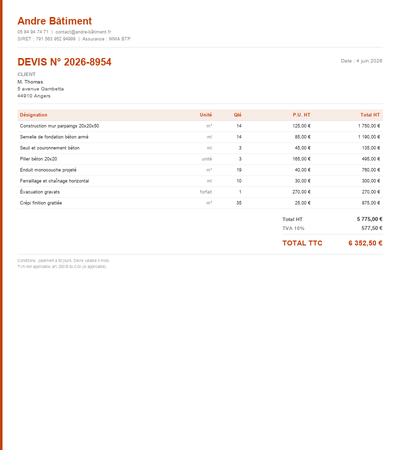This screenshot has height=450, width=400.
Task: Click the TOTAL TTC amount 6 352,50 €
Action: pos(365,243)
